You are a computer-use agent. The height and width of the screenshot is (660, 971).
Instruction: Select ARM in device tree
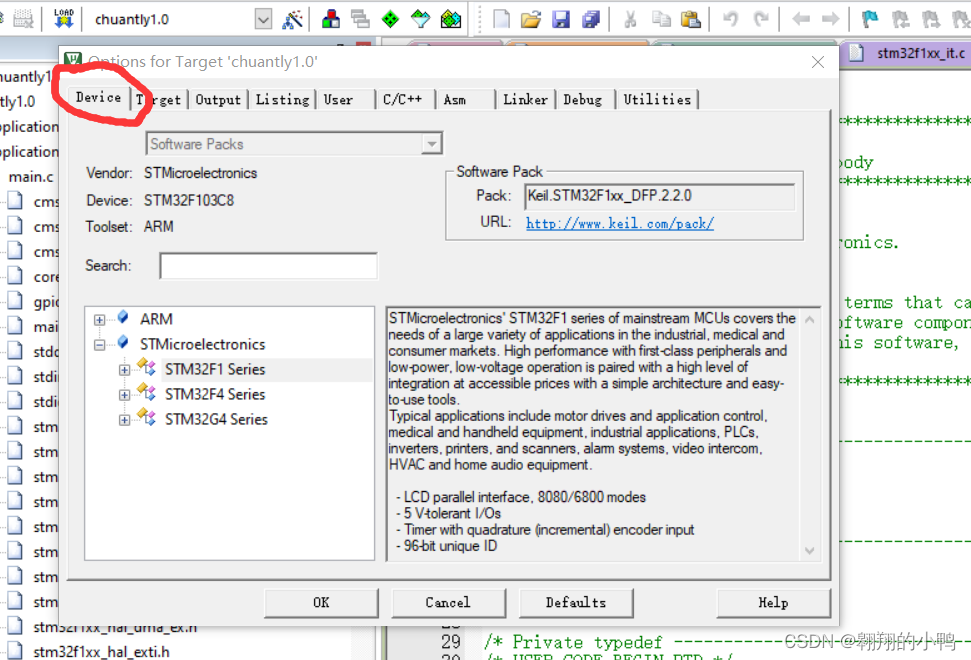coord(156,319)
